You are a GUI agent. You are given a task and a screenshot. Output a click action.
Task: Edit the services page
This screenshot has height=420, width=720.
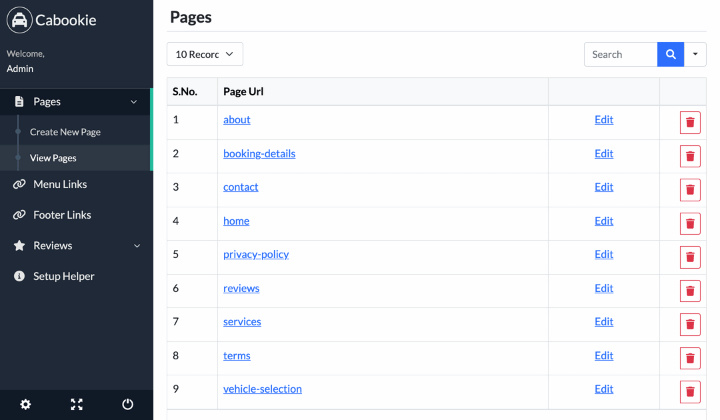click(604, 322)
